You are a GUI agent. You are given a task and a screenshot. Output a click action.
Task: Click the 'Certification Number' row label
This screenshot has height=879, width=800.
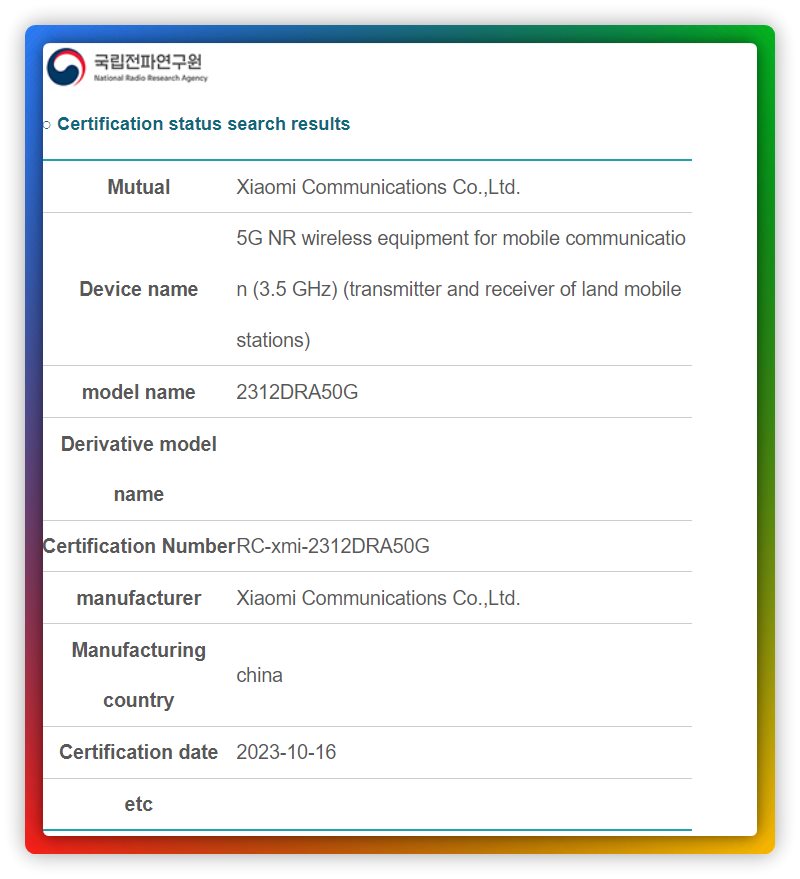click(138, 545)
